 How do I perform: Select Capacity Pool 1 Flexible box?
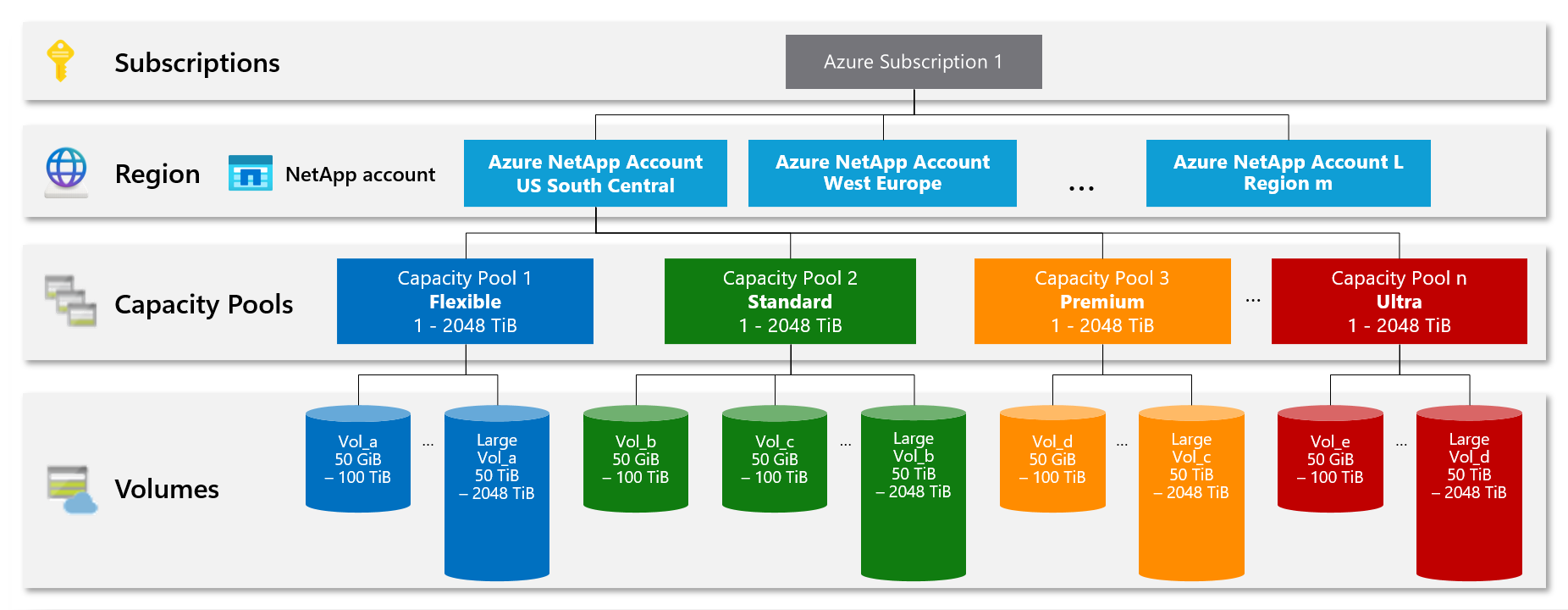[x=465, y=302]
